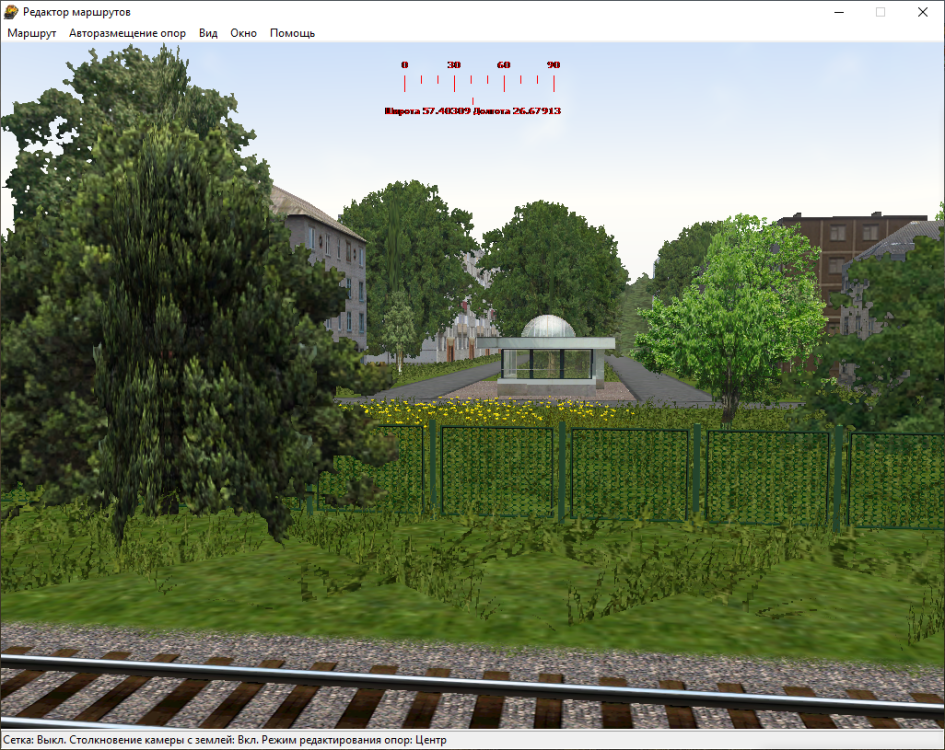Click the locomotive app icon in title bar

coord(11,12)
